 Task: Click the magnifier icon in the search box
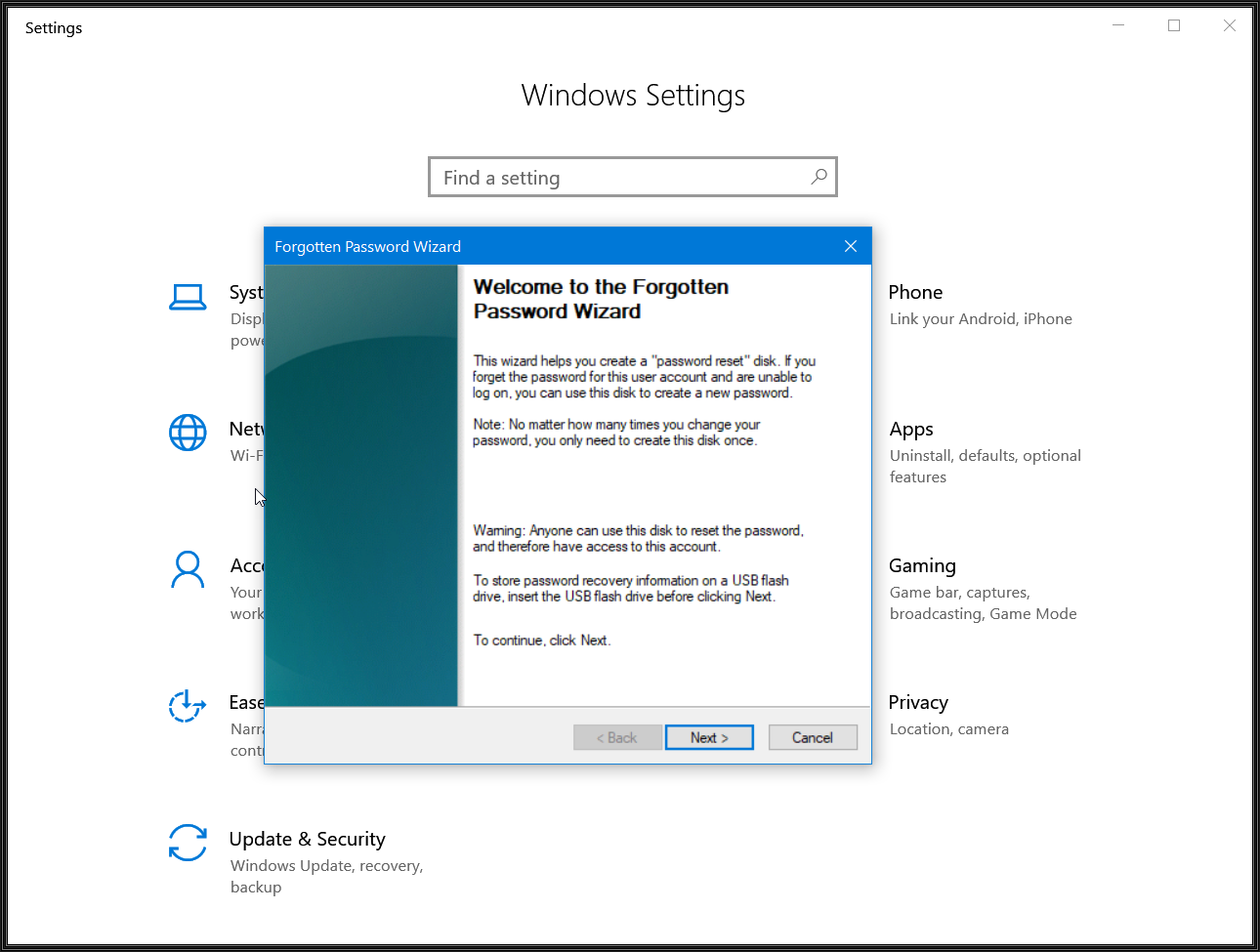tap(819, 177)
